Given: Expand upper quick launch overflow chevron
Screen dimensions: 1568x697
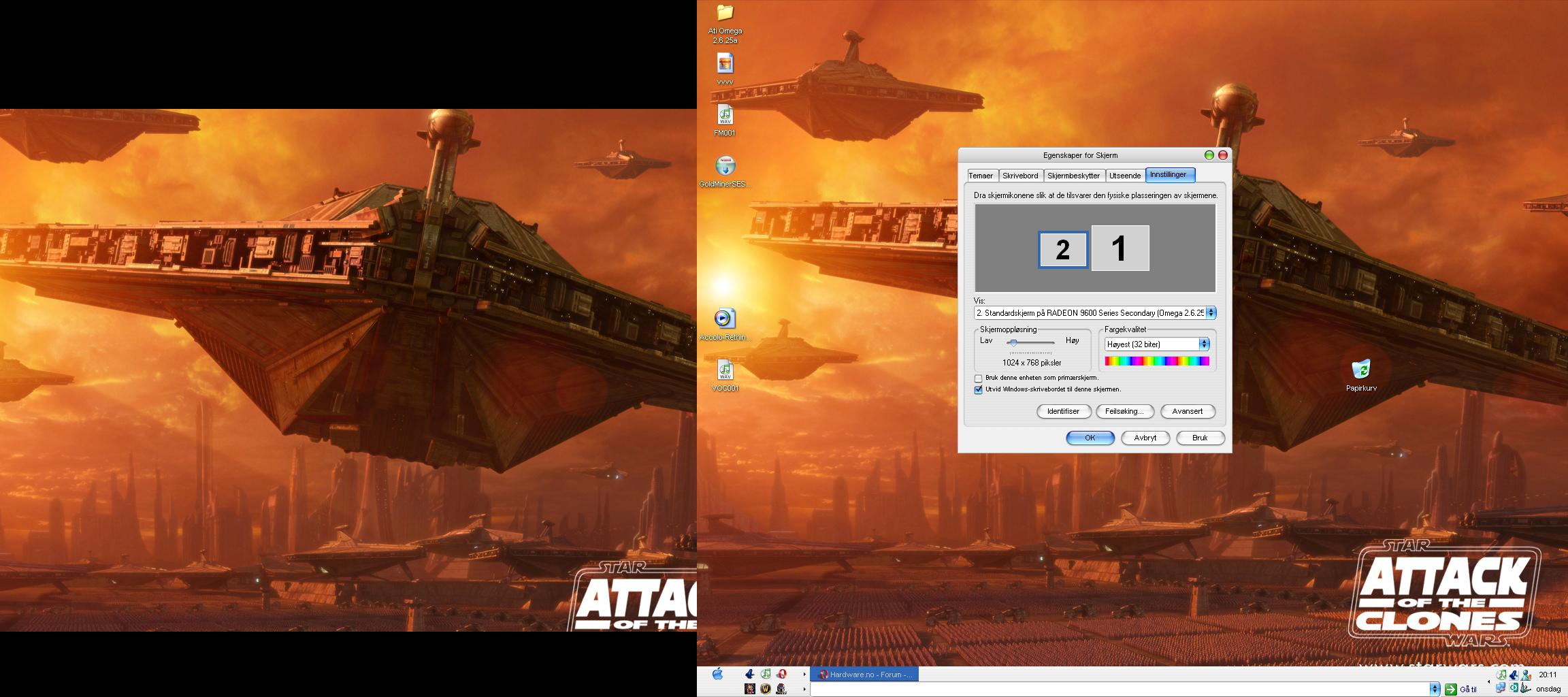Looking at the screenshot, I should (x=804, y=674).
